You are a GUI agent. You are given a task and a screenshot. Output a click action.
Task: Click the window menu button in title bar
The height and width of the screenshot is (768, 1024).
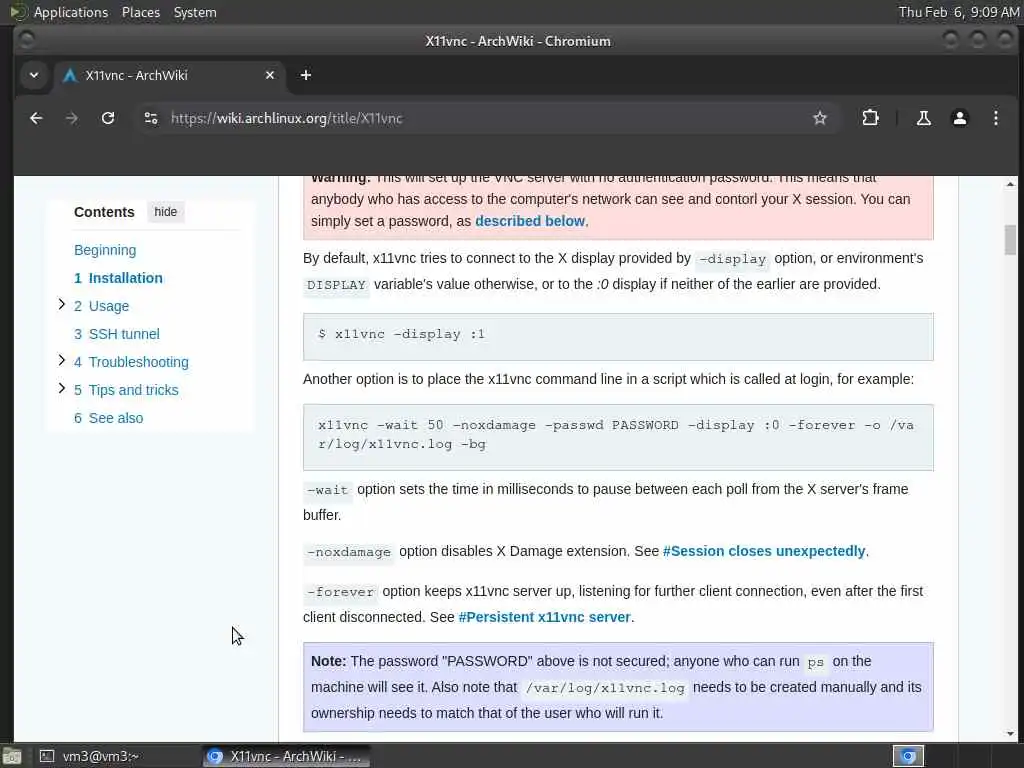pos(26,40)
